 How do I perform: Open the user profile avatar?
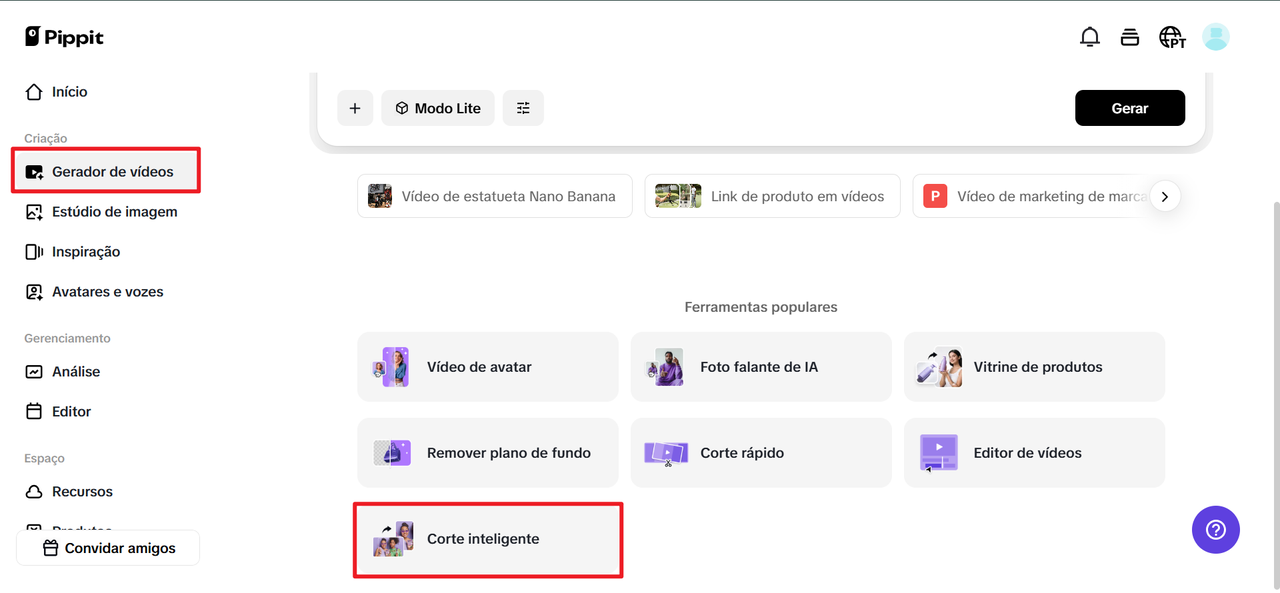pyautogui.click(x=1215, y=37)
